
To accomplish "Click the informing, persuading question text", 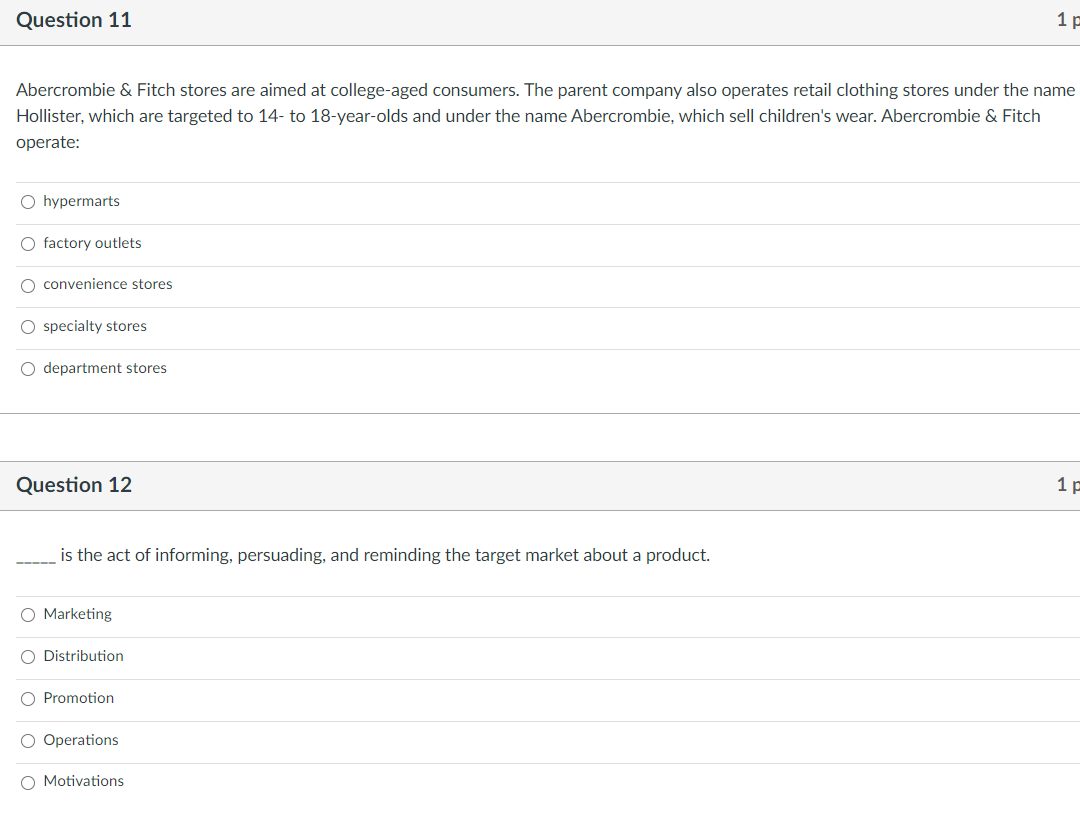I will [x=363, y=555].
